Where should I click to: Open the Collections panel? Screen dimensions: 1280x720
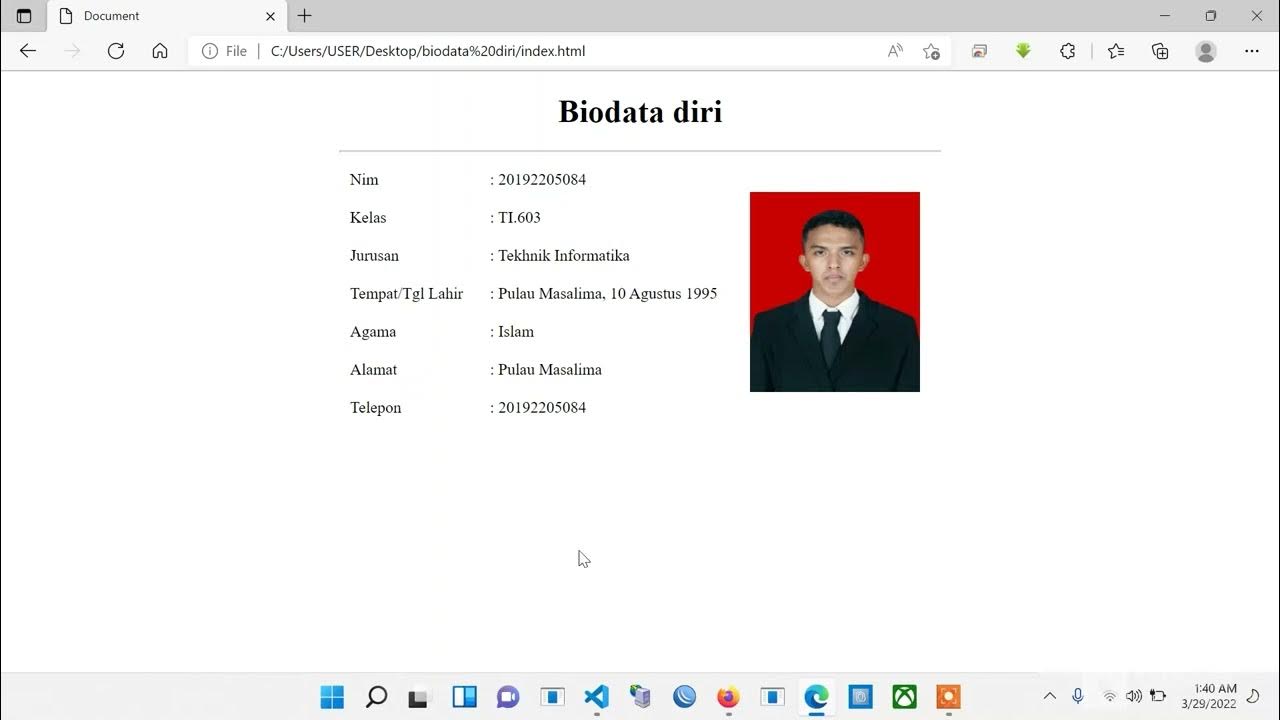[x=1160, y=51]
